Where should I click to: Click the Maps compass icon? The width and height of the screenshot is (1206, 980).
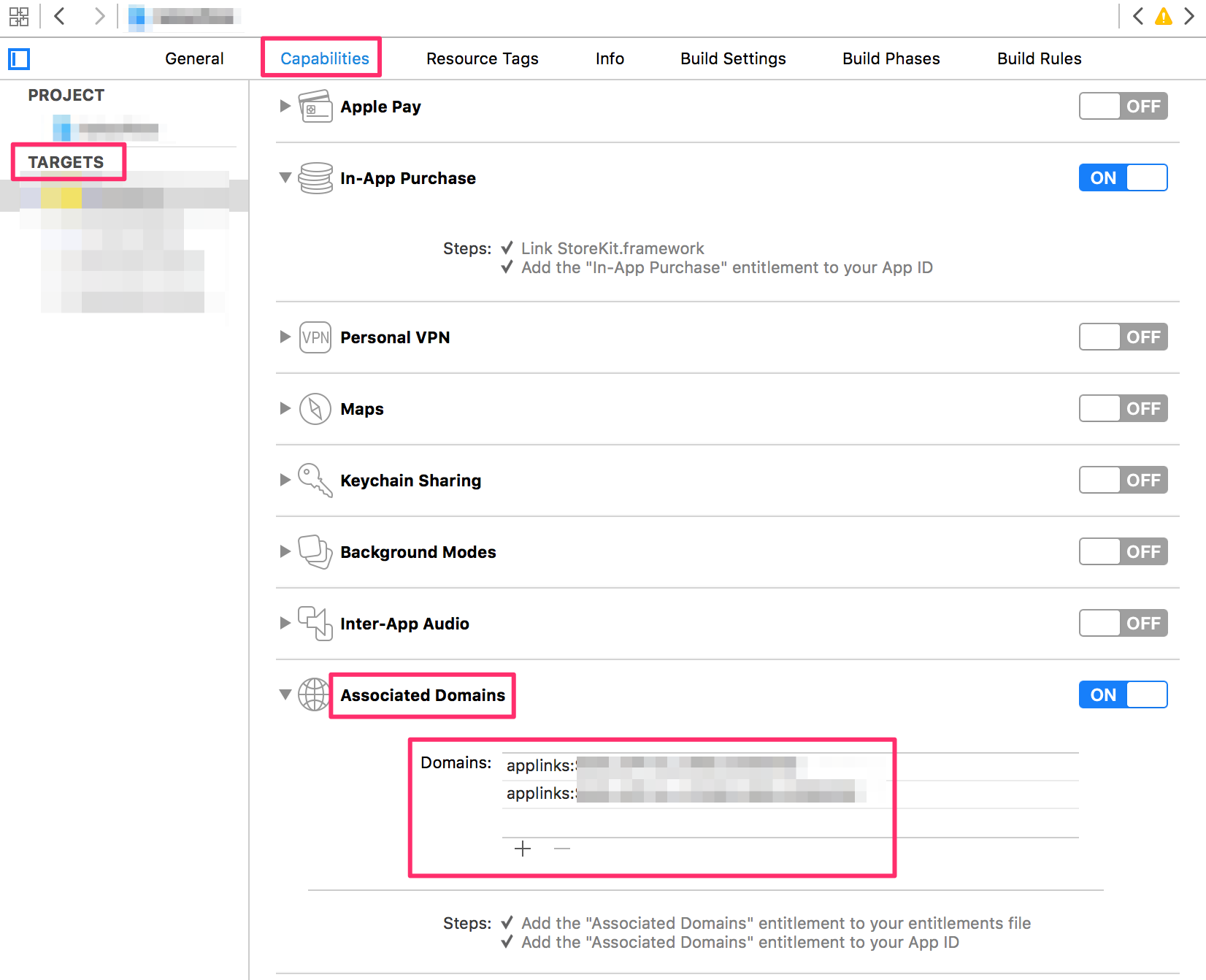[x=315, y=409]
